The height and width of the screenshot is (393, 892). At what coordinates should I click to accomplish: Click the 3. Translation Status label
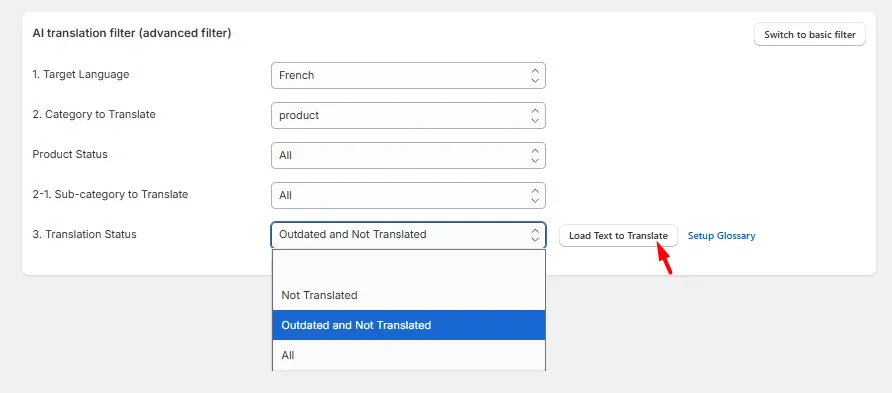click(84, 234)
